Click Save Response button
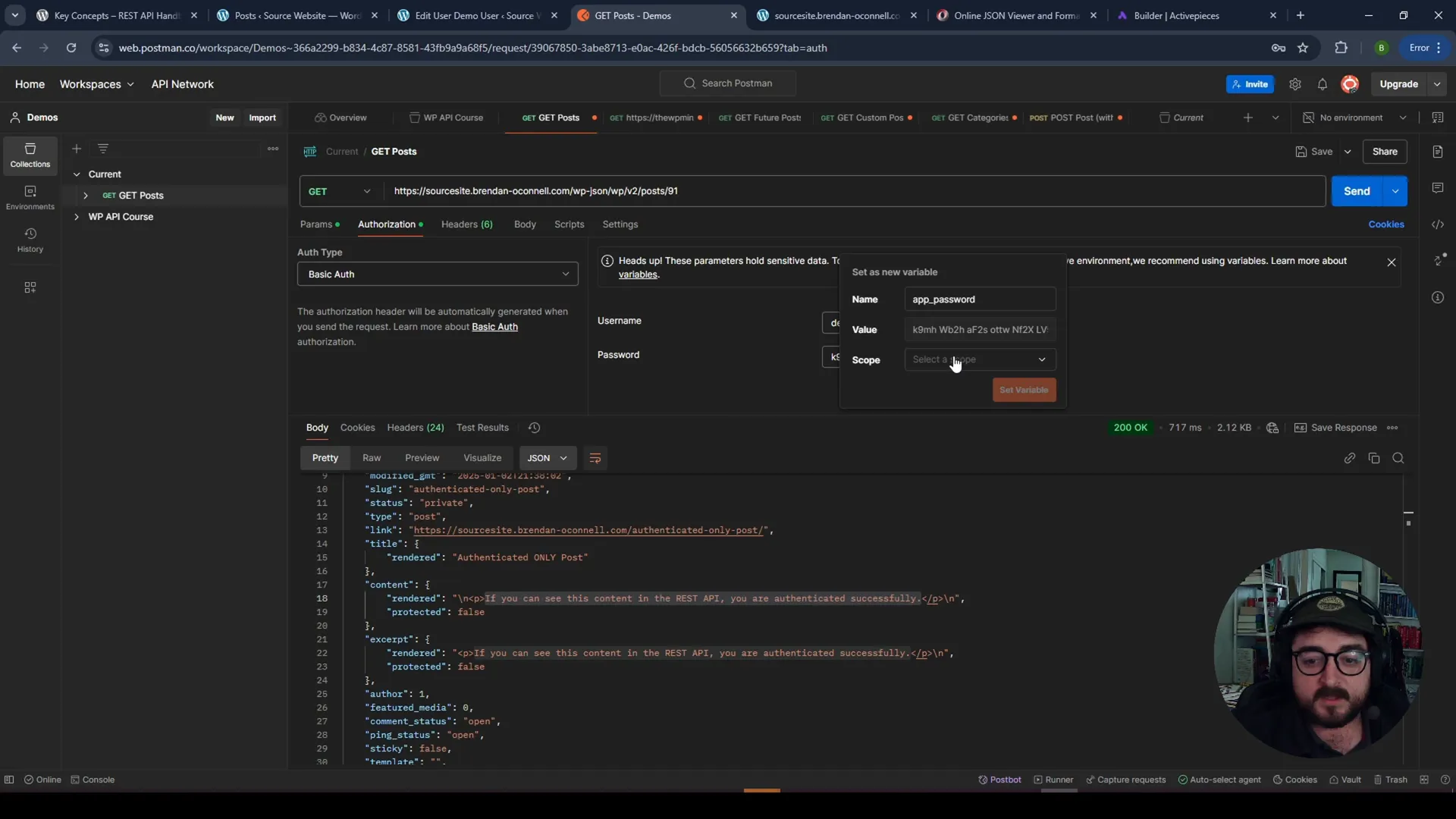This screenshot has height=819, width=1456. [1335, 428]
